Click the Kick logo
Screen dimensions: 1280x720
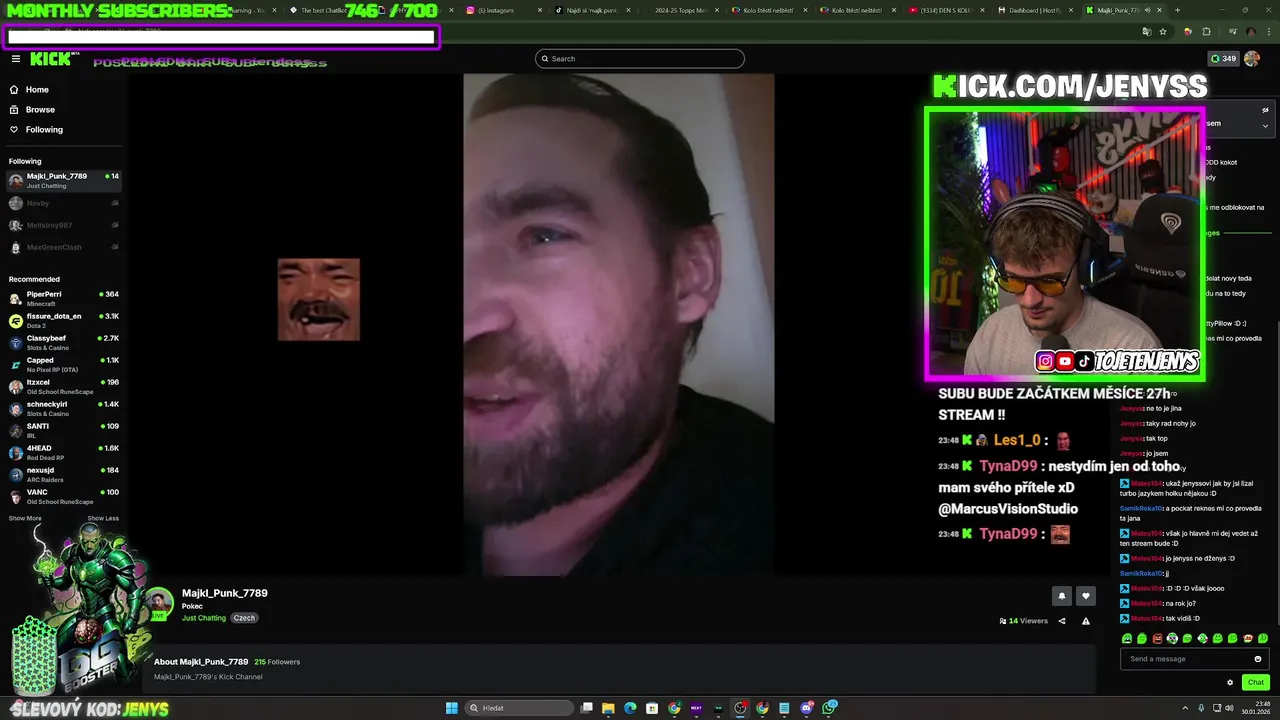click(x=50, y=59)
